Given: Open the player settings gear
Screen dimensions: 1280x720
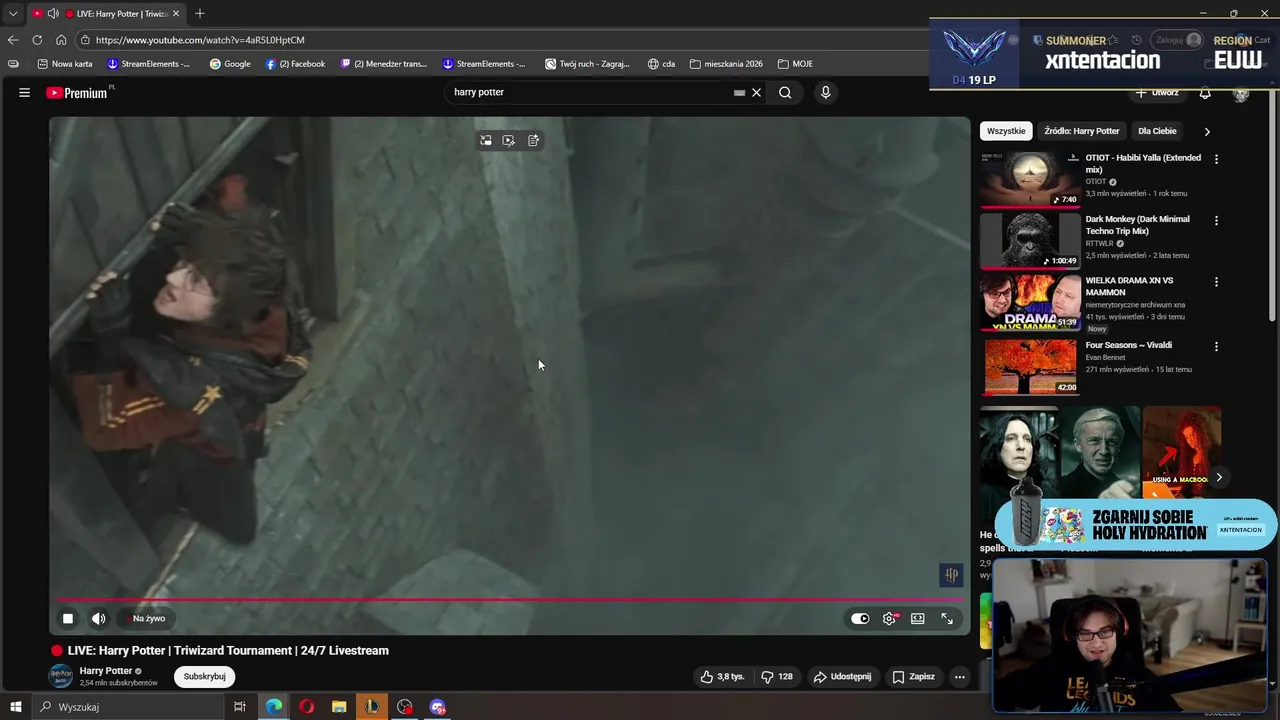Looking at the screenshot, I should [x=889, y=618].
